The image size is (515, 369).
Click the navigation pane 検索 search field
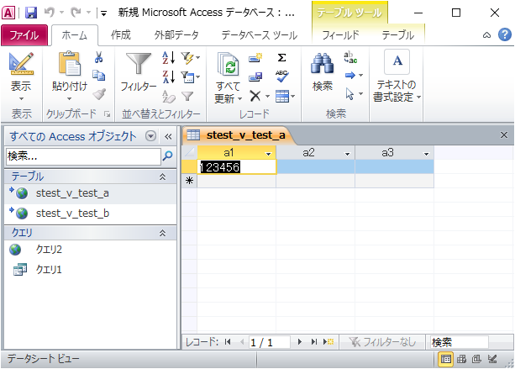pyautogui.click(x=83, y=156)
